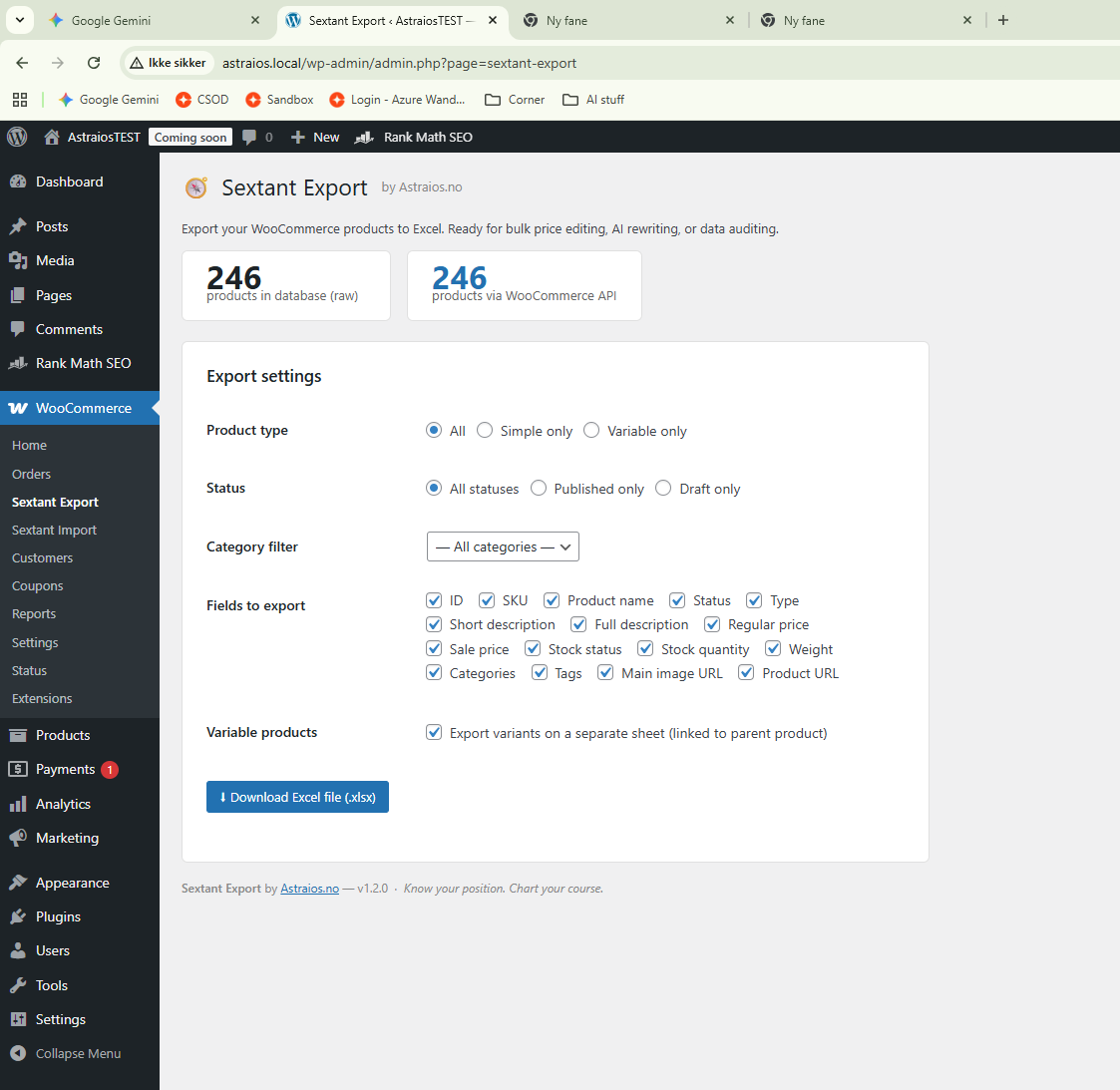Select the Published only status radio
This screenshot has height=1090, width=1120.
[x=539, y=488]
